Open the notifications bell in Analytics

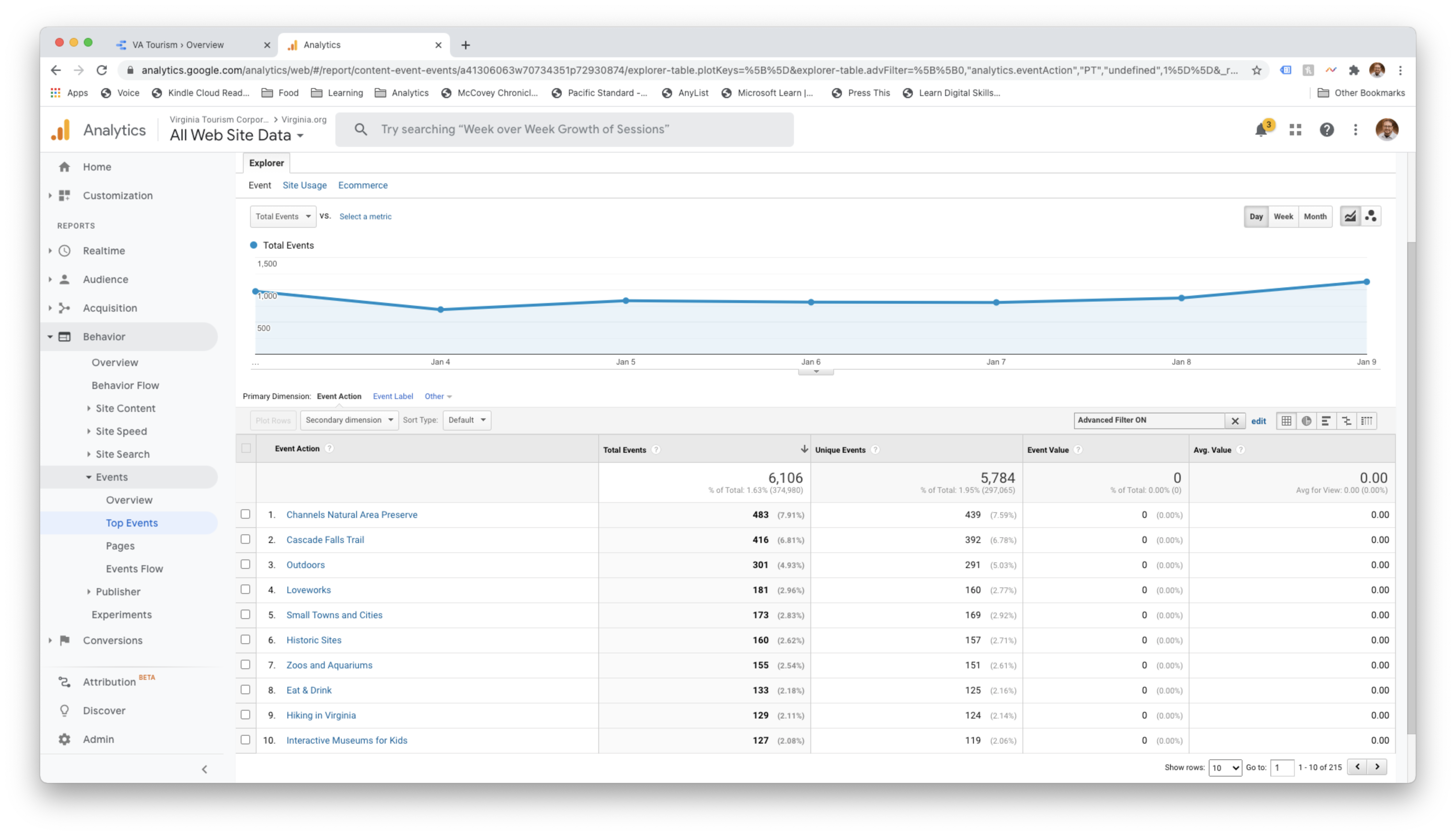1261,130
